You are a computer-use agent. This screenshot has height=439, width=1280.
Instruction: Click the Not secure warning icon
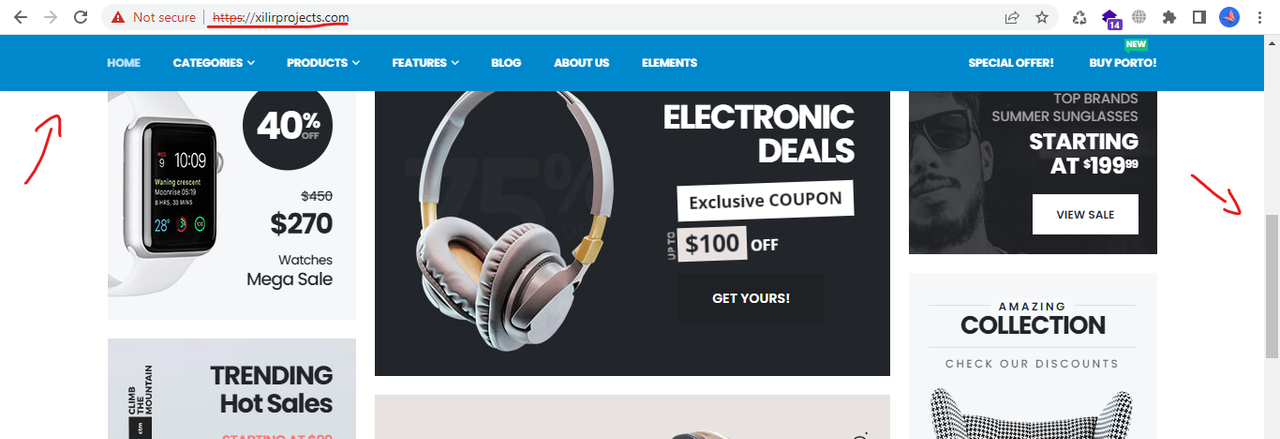click(x=119, y=17)
